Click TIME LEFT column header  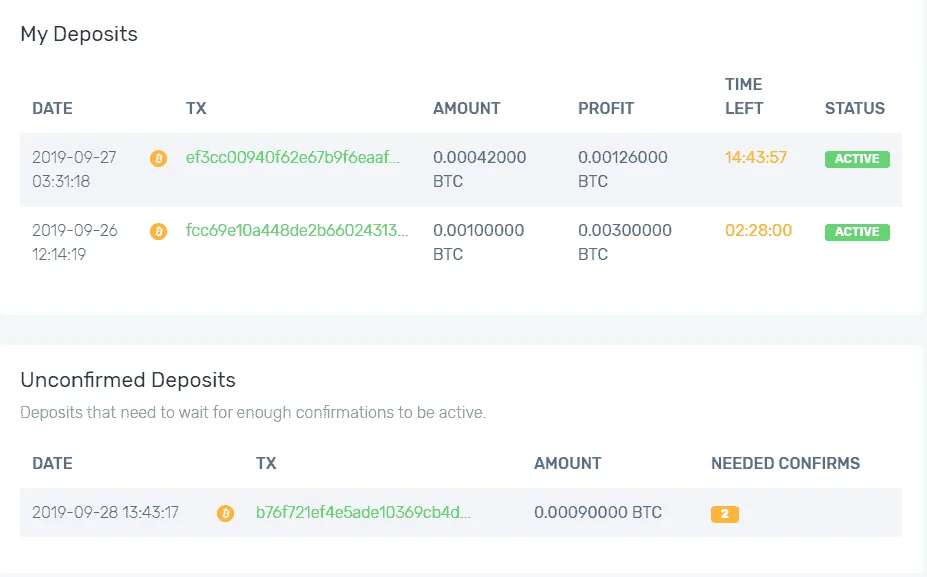click(744, 96)
